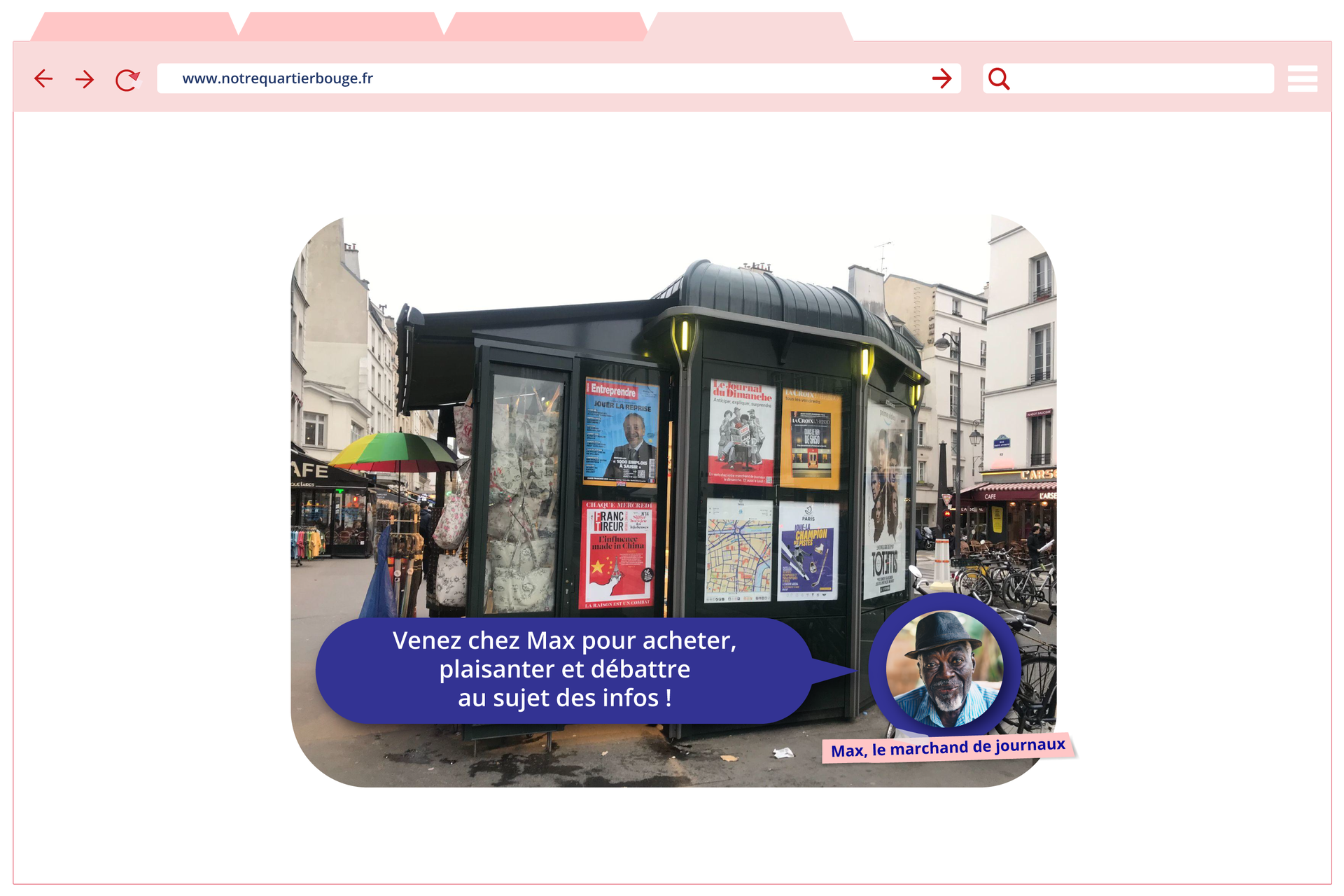Open the hamburger menu in top-right corner
Viewport: 1344px width, 896px height.
point(1303,79)
